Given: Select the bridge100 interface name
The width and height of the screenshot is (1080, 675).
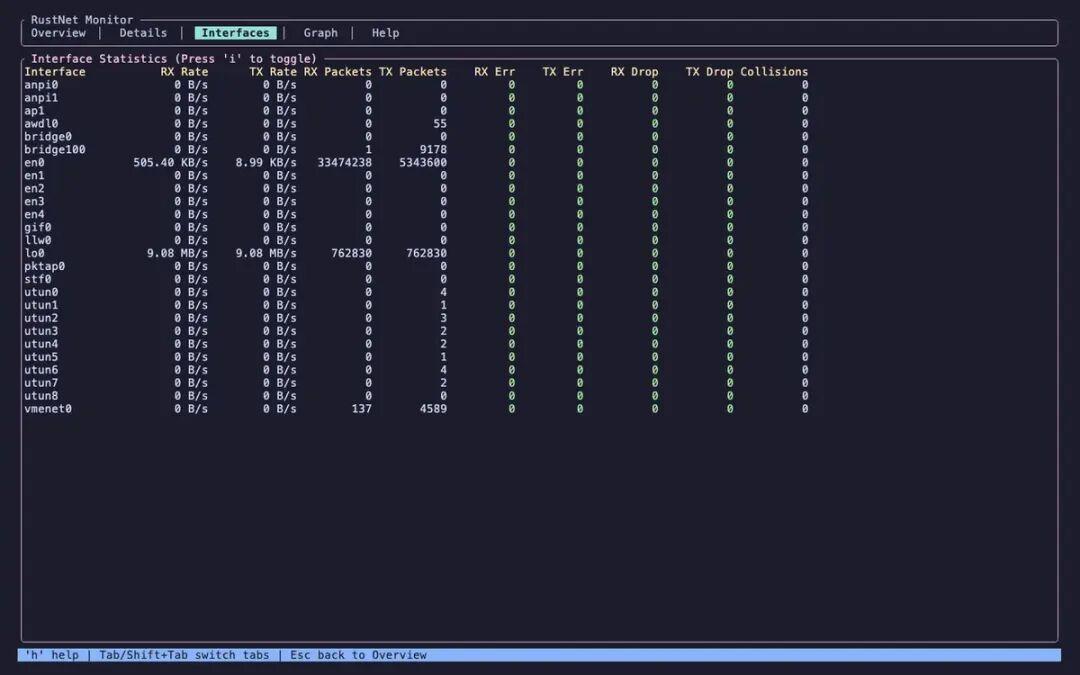Looking at the screenshot, I should pos(55,149).
